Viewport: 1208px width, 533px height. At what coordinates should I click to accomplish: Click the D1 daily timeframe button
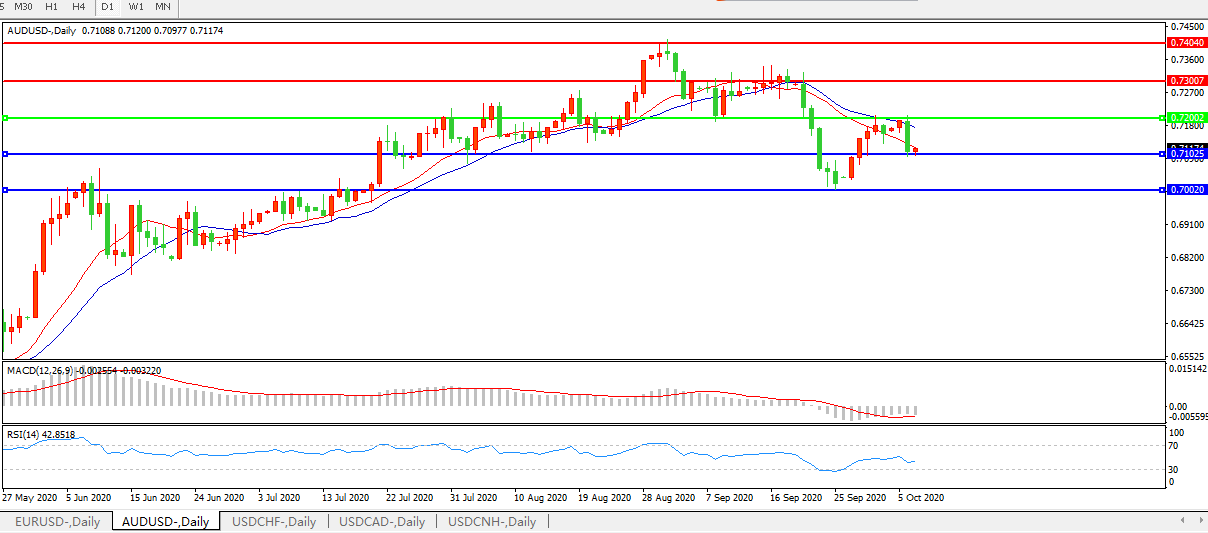coord(108,7)
